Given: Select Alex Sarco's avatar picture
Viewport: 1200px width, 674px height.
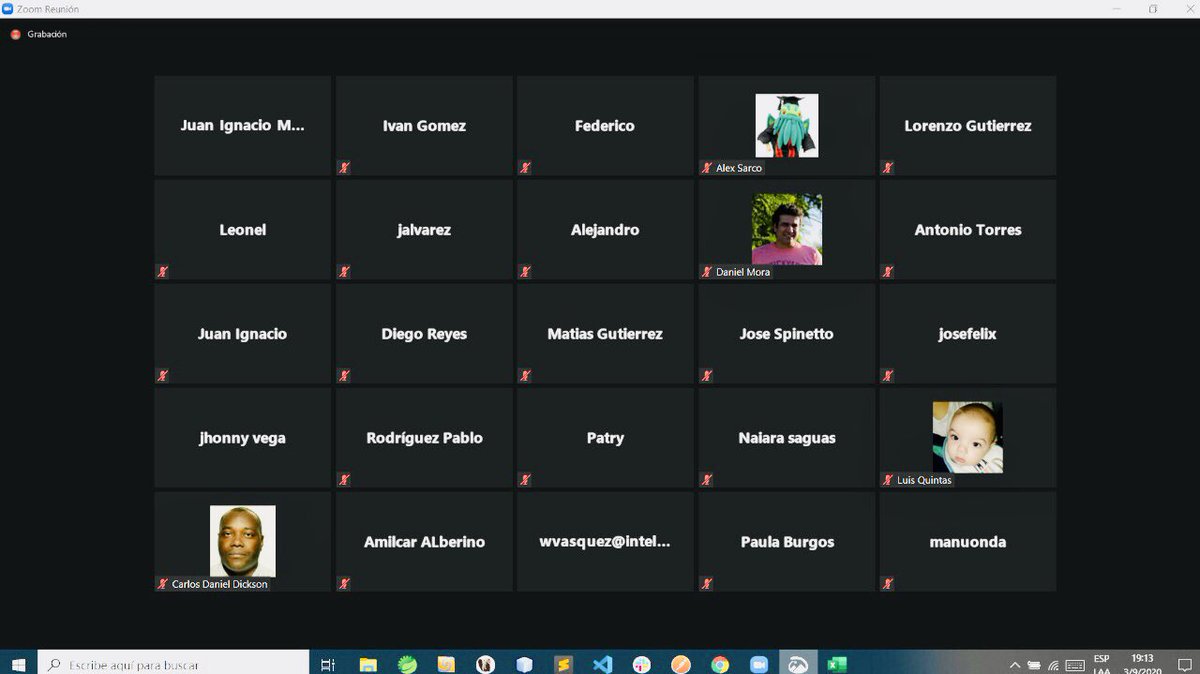Looking at the screenshot, I should (786, 125).
